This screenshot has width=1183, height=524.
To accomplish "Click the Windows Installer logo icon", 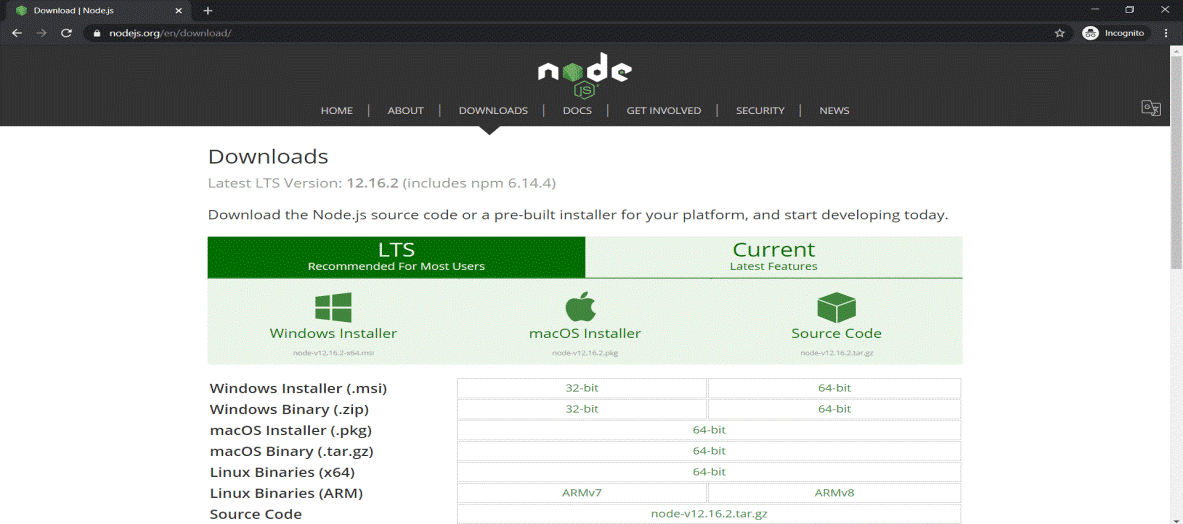I will pyautogui.click(x=333, y=307).
